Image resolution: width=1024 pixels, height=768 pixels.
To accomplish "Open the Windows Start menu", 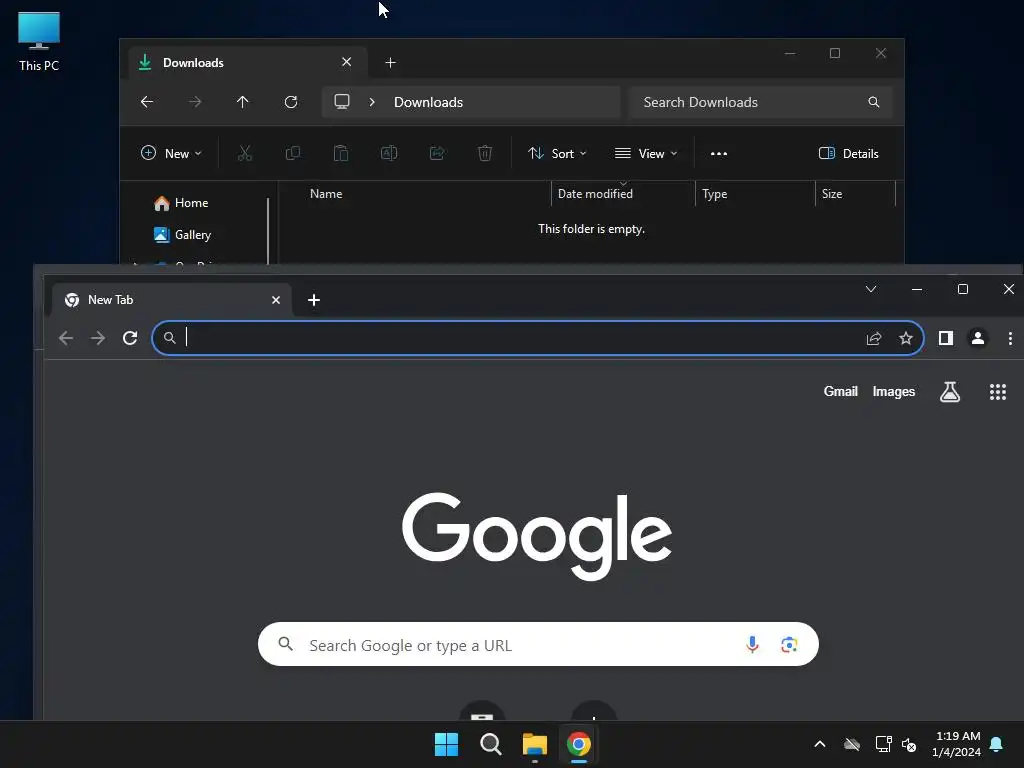I will pyautogui.click(x=447, y=744).
